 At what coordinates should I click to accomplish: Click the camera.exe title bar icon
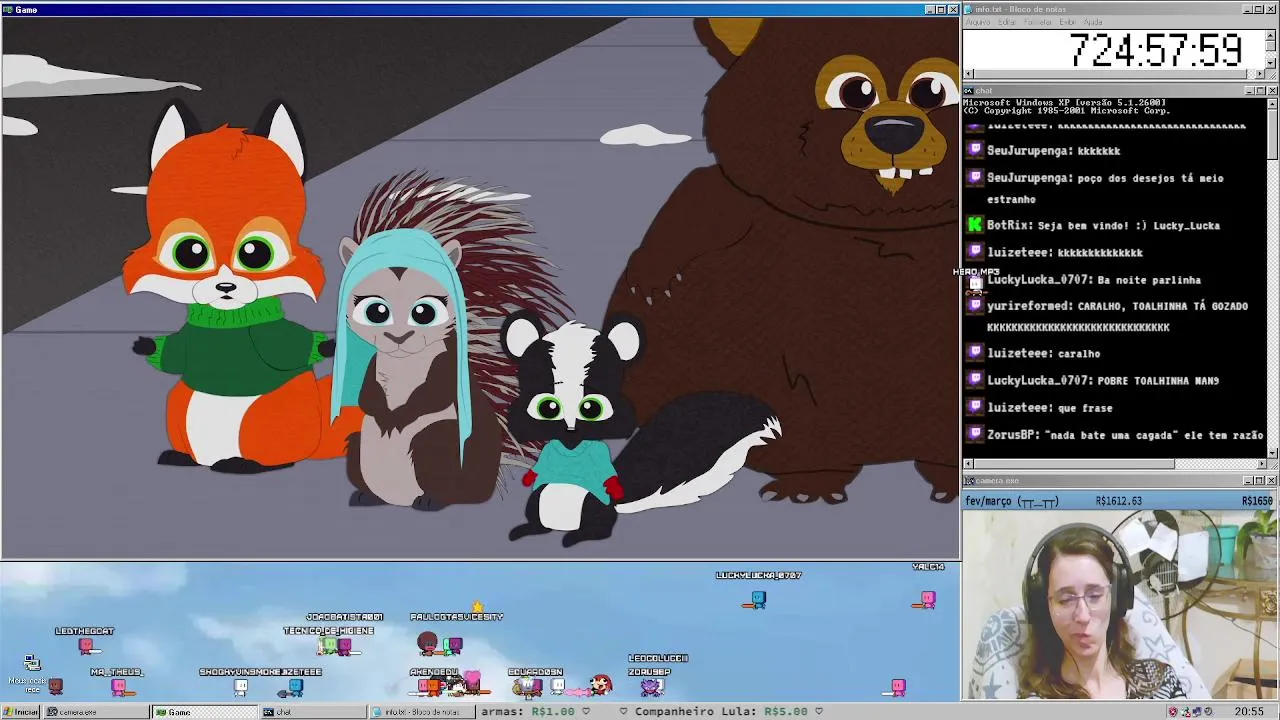968,480
